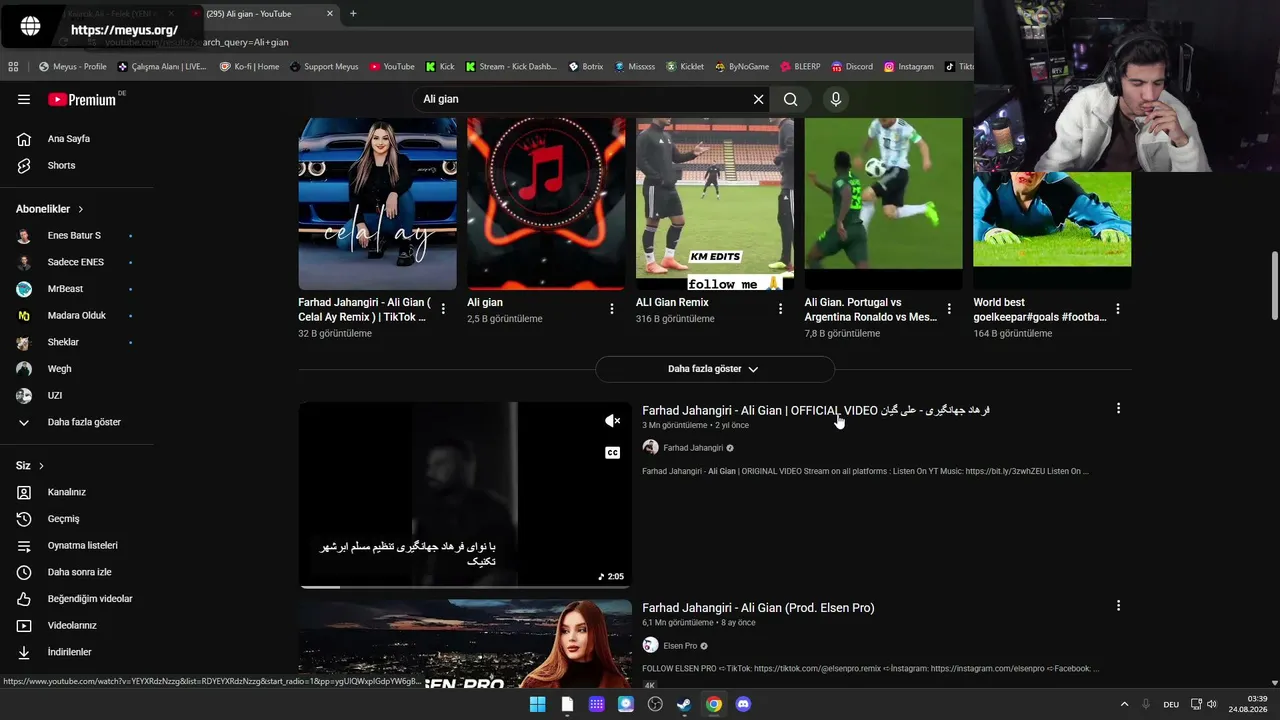
Task: Open the Madara Olduk channel
Action: (77, 316)
